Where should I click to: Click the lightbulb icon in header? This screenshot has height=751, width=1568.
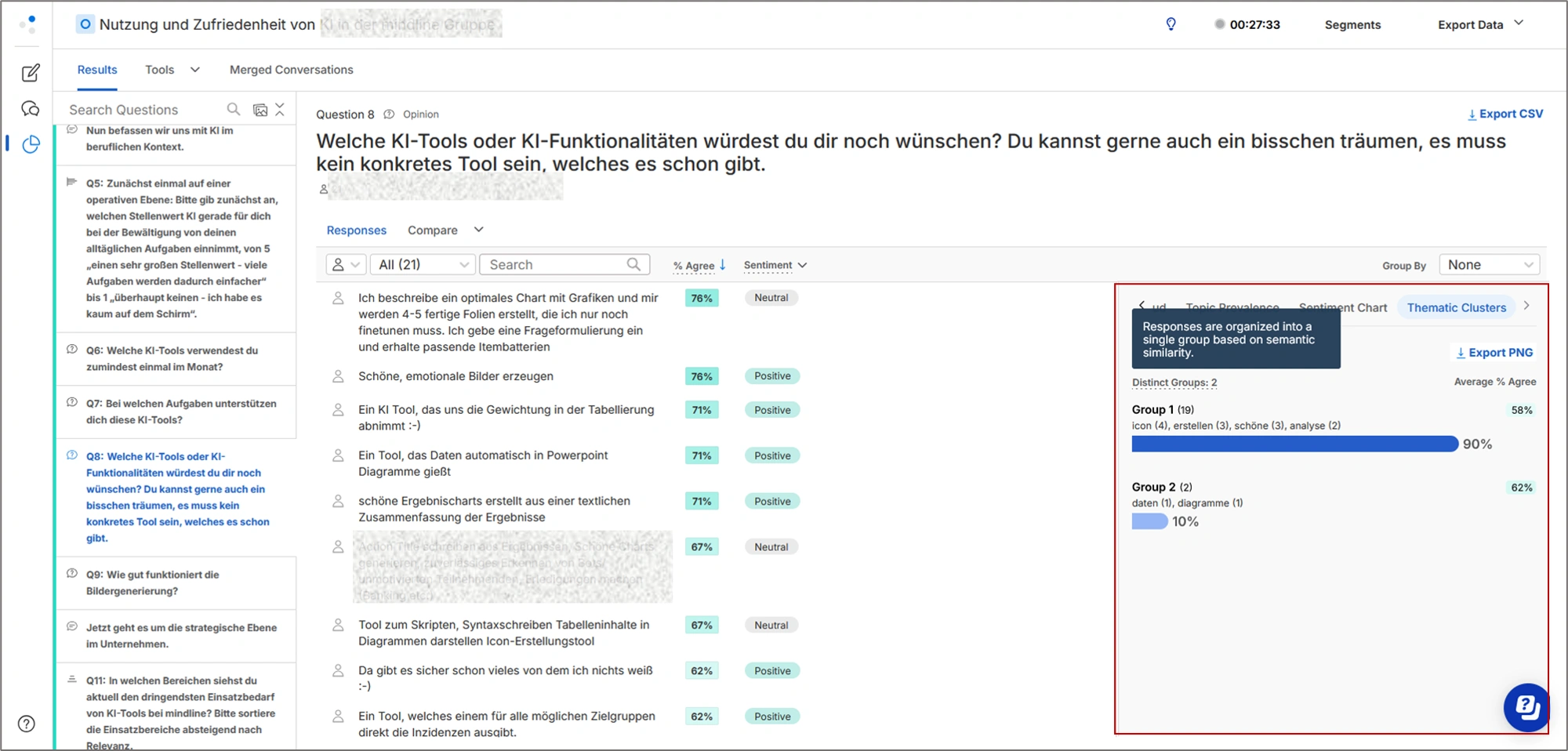pyautogui.click(x=1171, y=24)
